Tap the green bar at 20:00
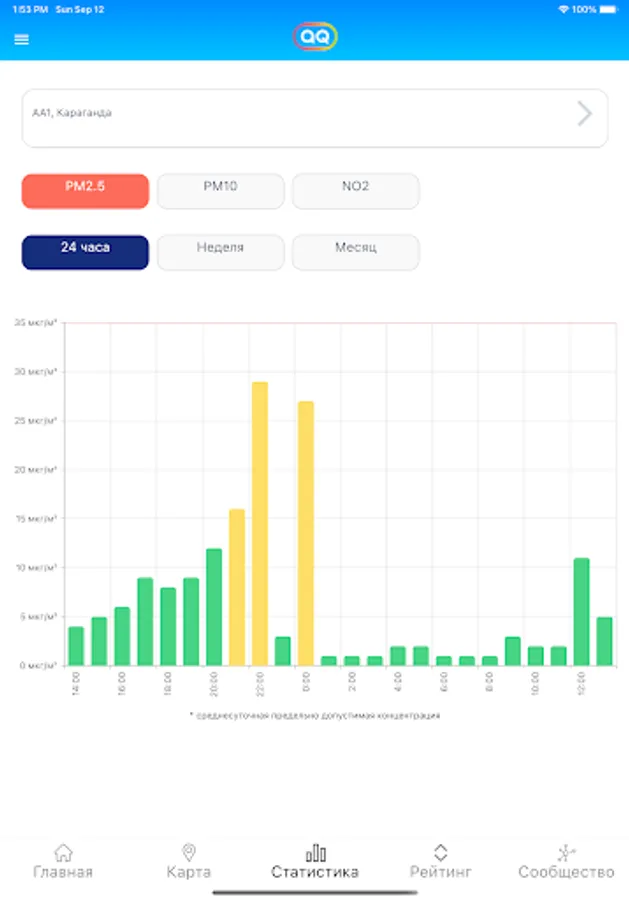 [x=214, y=607]
